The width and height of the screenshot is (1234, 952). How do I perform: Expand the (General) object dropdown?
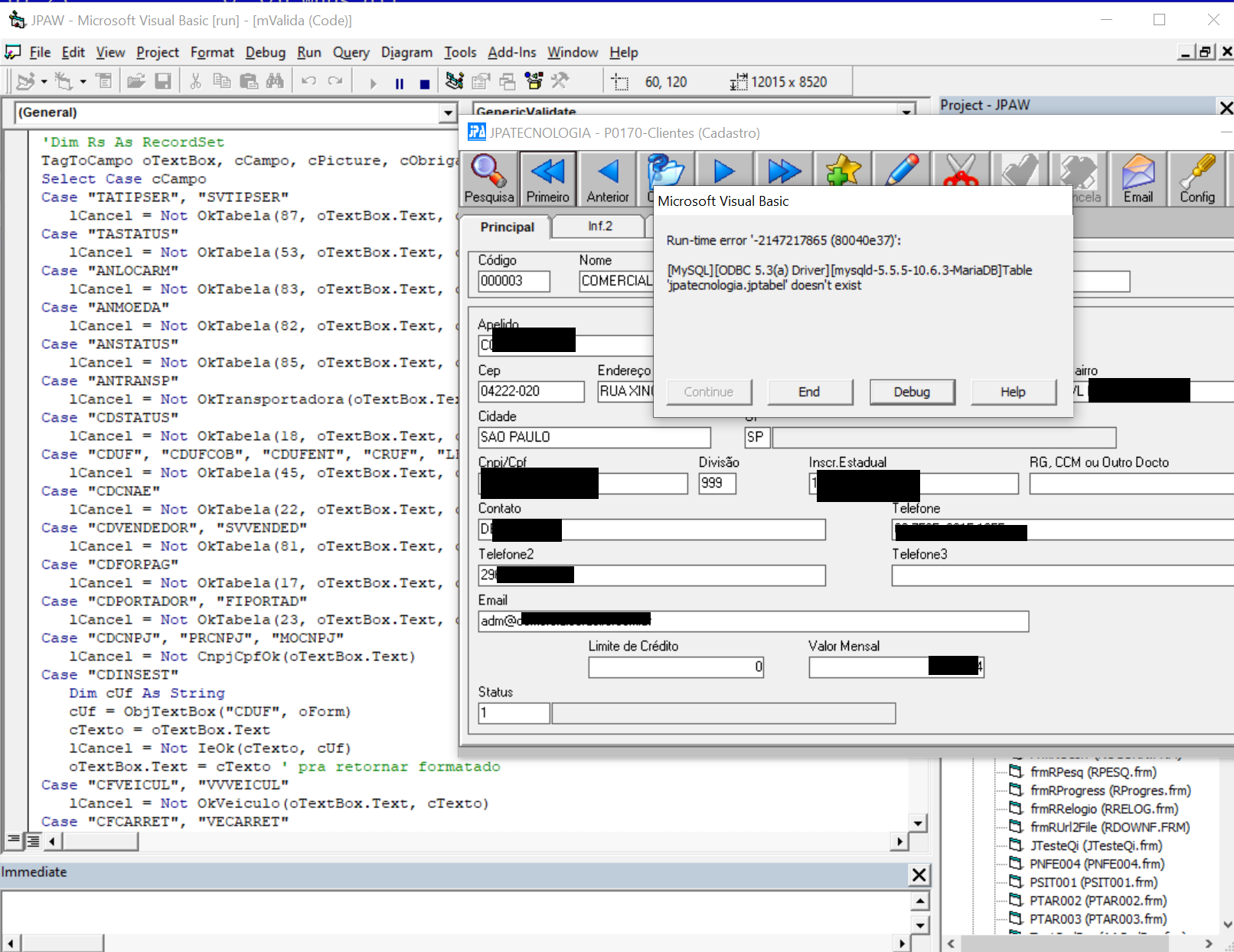(448, 113)
